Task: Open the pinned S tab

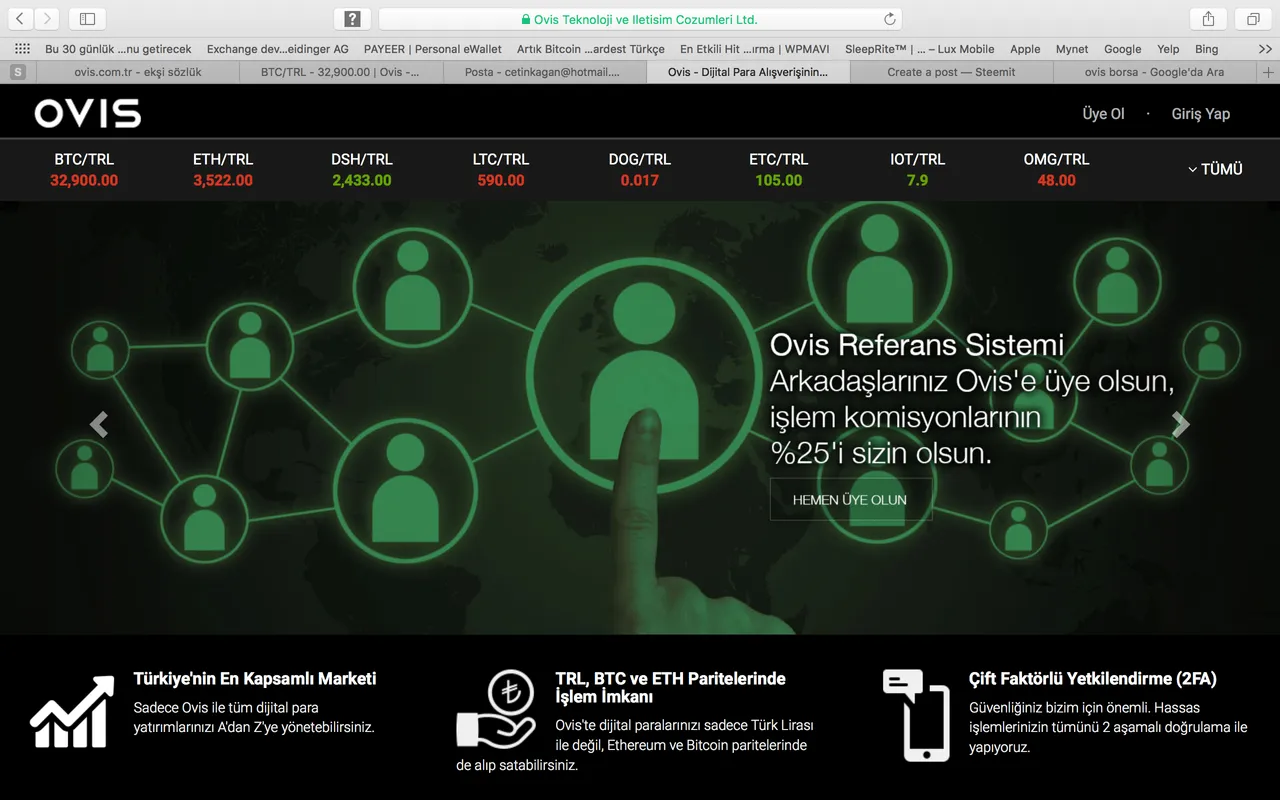Action: (18, 72)
